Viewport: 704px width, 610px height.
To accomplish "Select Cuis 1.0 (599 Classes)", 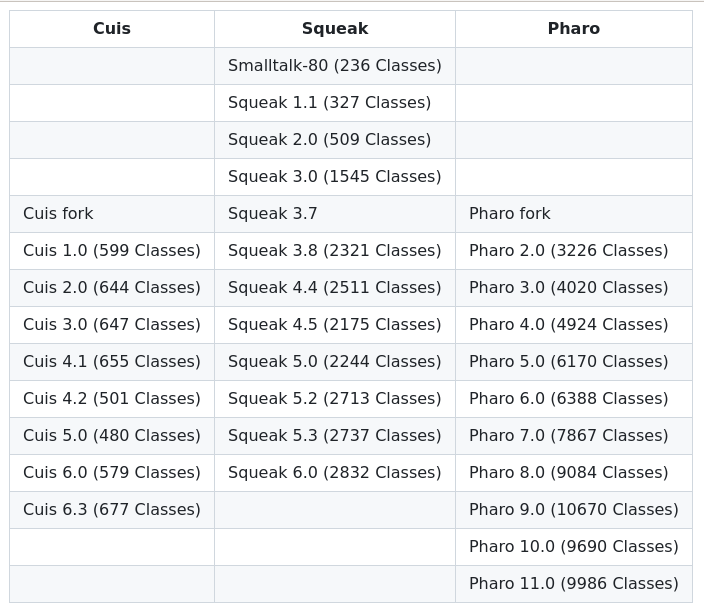I will (x=112, y=251).
